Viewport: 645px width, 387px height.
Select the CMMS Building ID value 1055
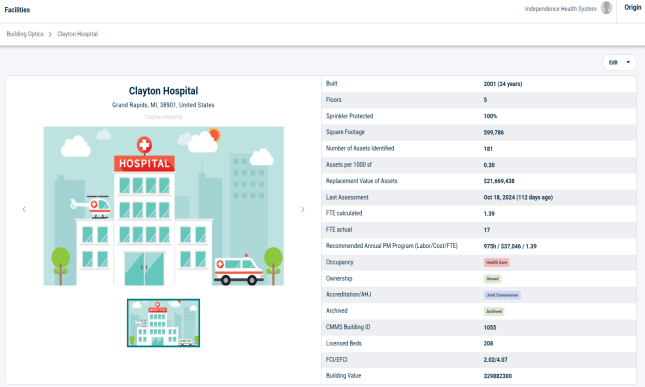tap(490, 327)
